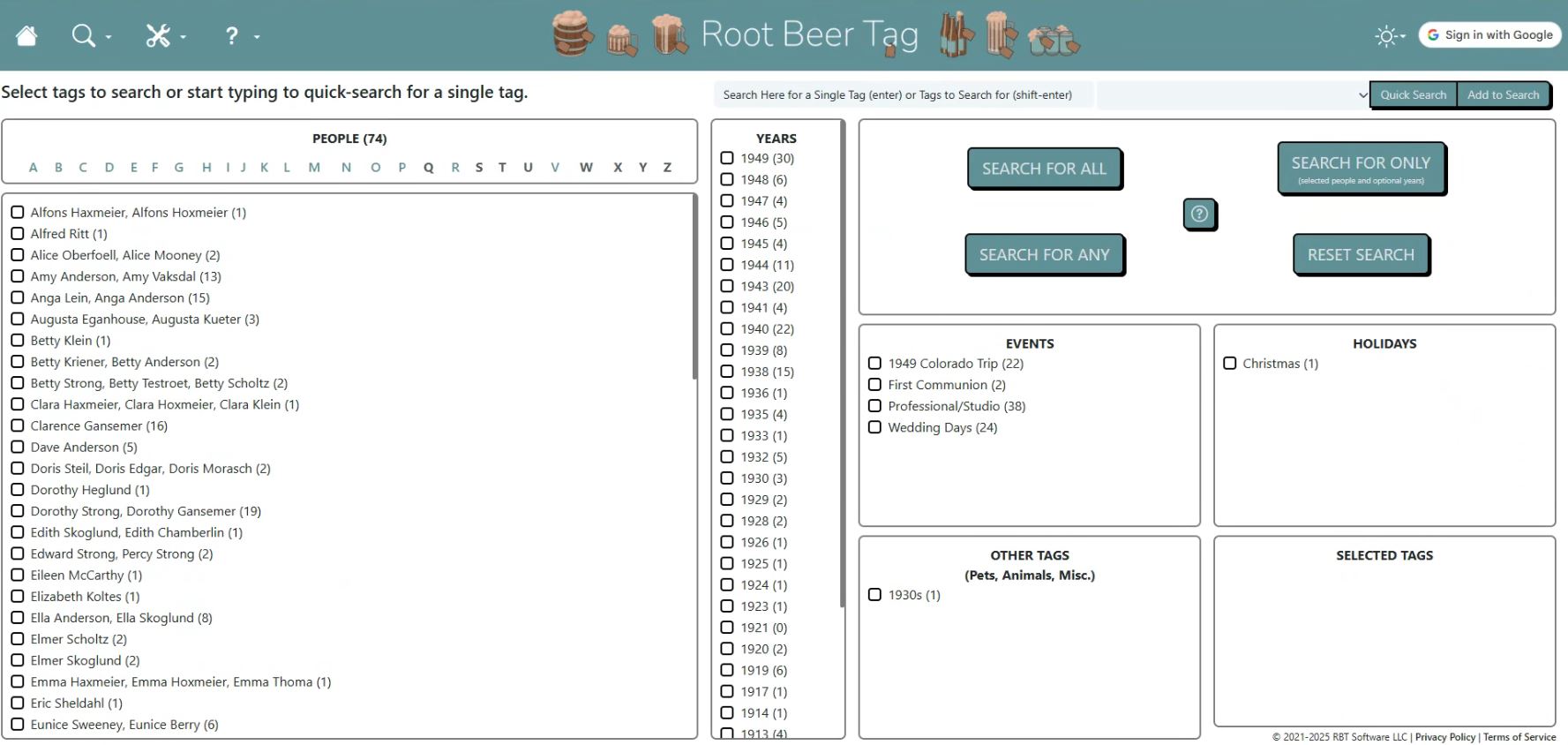
Task: Check First Communion event
Action: click(874, 385)
